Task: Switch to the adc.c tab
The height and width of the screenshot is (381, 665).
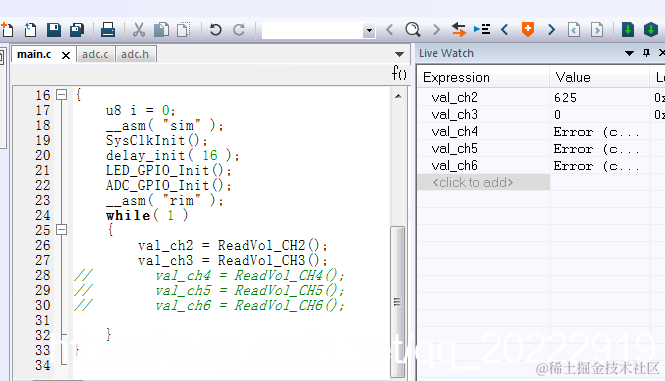Action: point(95,54)
